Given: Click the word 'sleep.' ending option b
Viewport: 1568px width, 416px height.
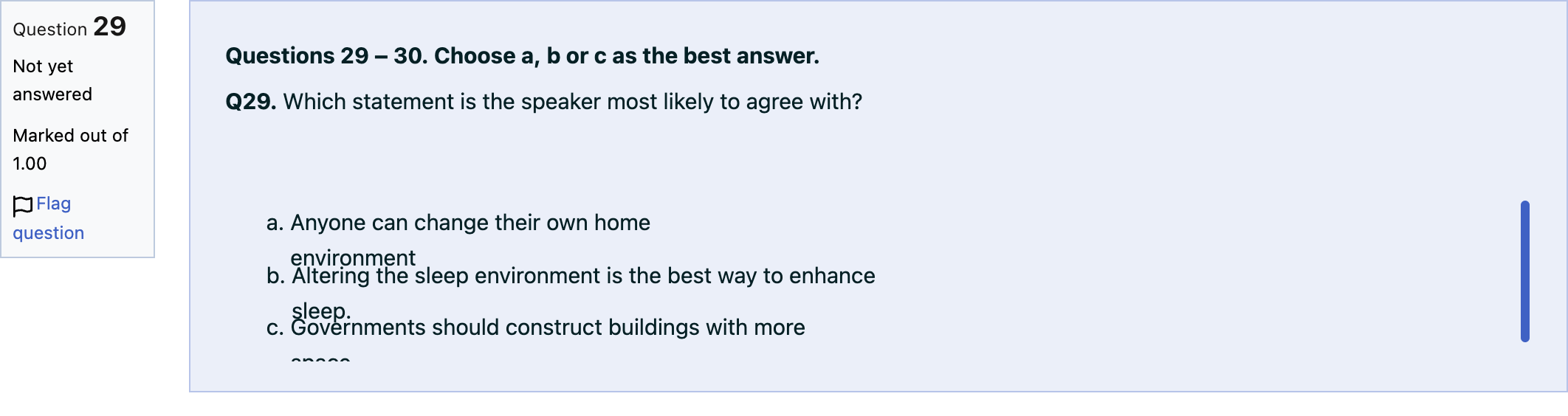Looking at the screenshot, I should [x=321, y=311].
